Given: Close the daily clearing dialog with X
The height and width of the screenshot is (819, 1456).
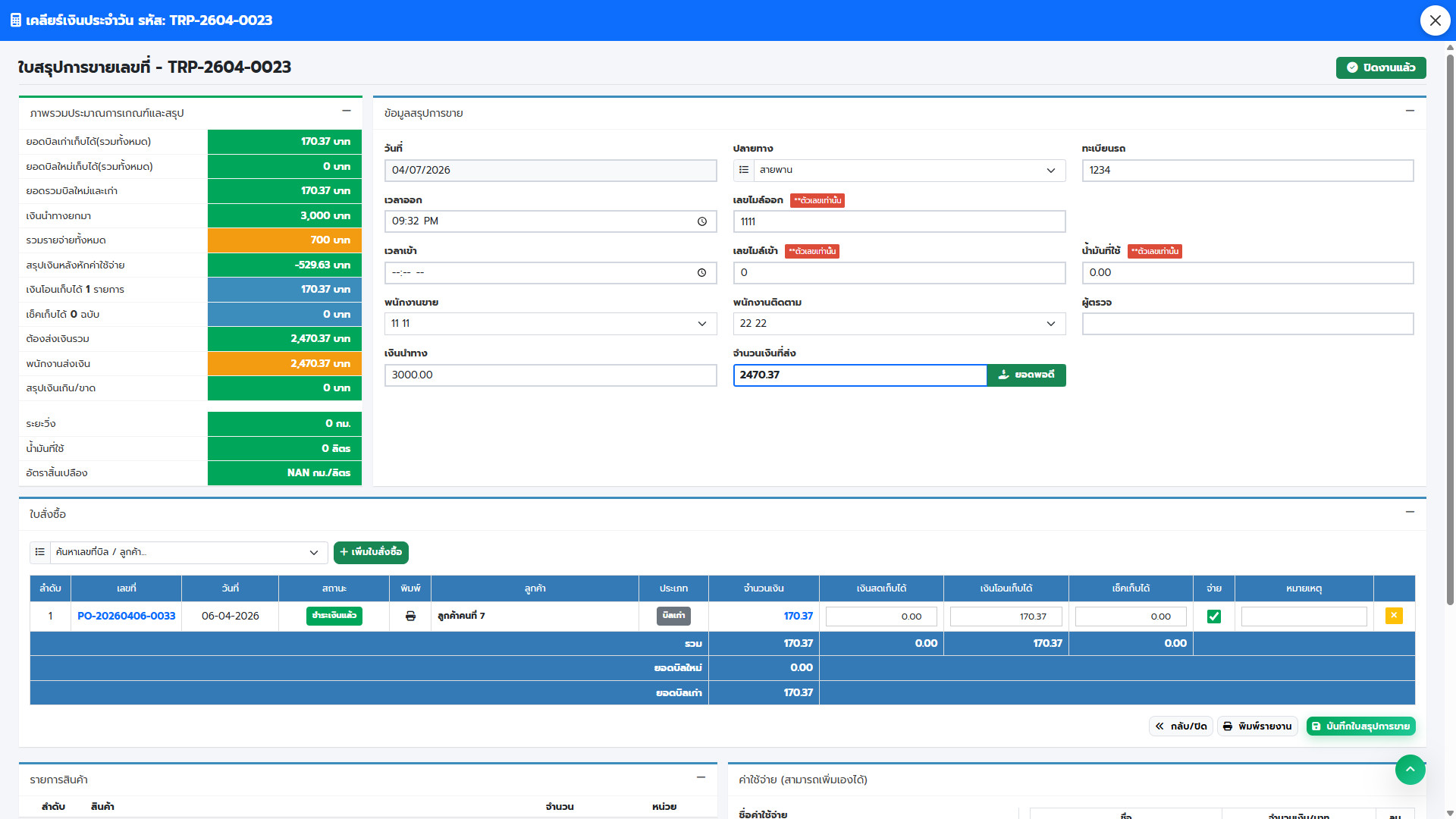Looking at the screenshot, I should [x=1435, y=20].
